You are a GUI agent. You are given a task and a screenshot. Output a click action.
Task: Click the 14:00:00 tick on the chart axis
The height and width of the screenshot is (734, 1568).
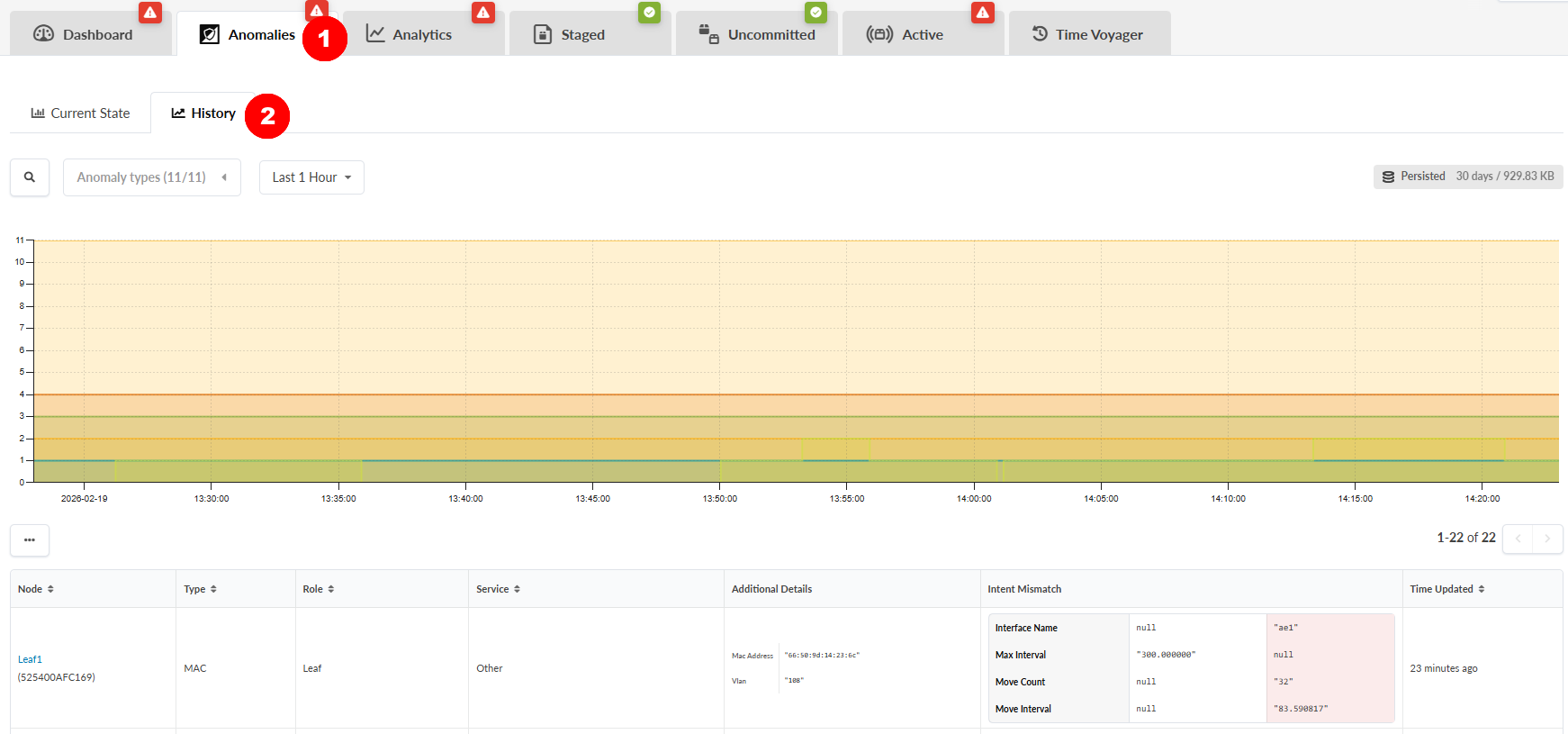point(974,498)
